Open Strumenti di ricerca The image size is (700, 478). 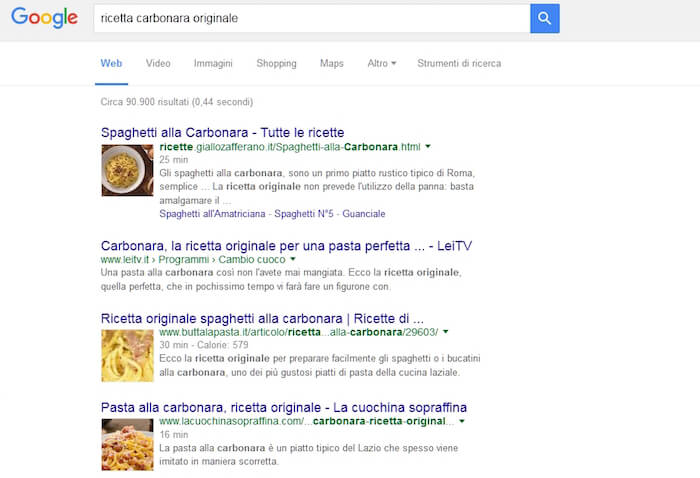coord(459,63)
